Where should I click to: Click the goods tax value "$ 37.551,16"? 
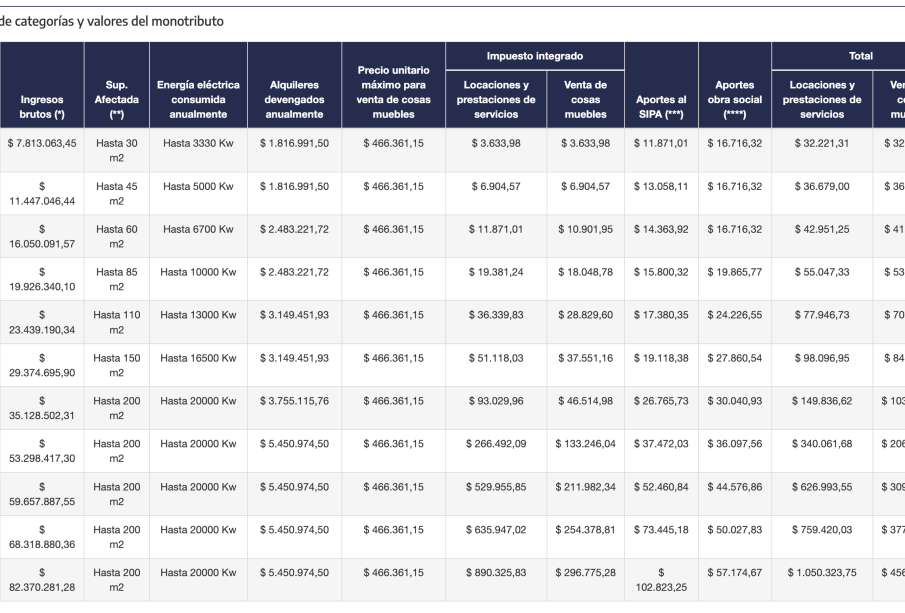click(x=585, y=358)
